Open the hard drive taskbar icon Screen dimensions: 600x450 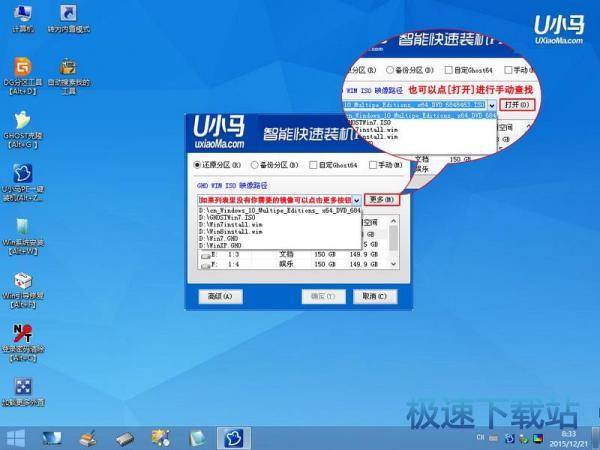coord(125,439)
